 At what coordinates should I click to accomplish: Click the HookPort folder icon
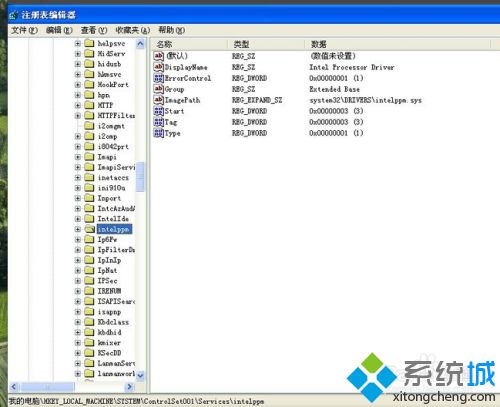[x=89, y=85]
